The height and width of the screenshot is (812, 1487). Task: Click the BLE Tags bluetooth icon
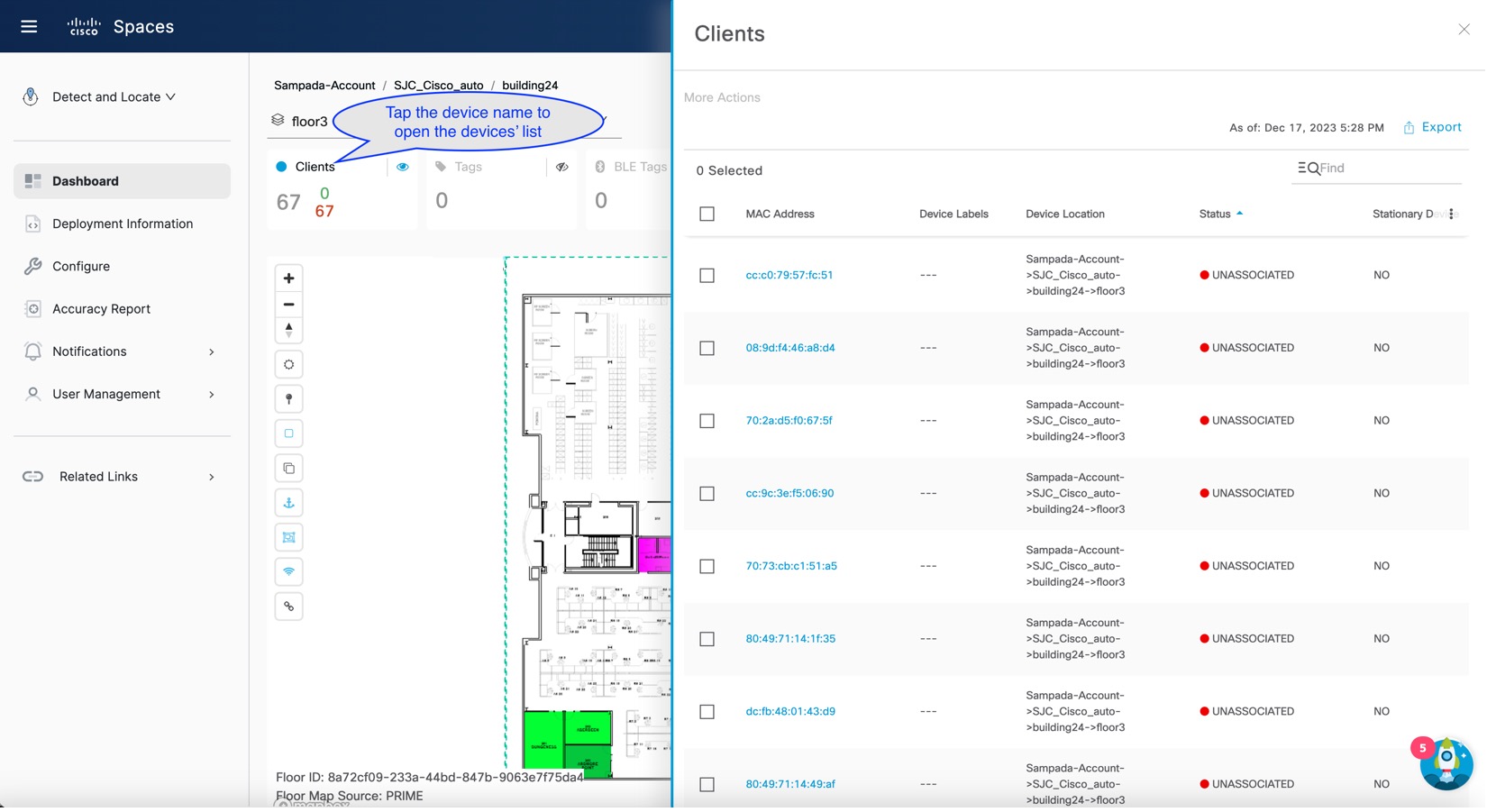600,167
